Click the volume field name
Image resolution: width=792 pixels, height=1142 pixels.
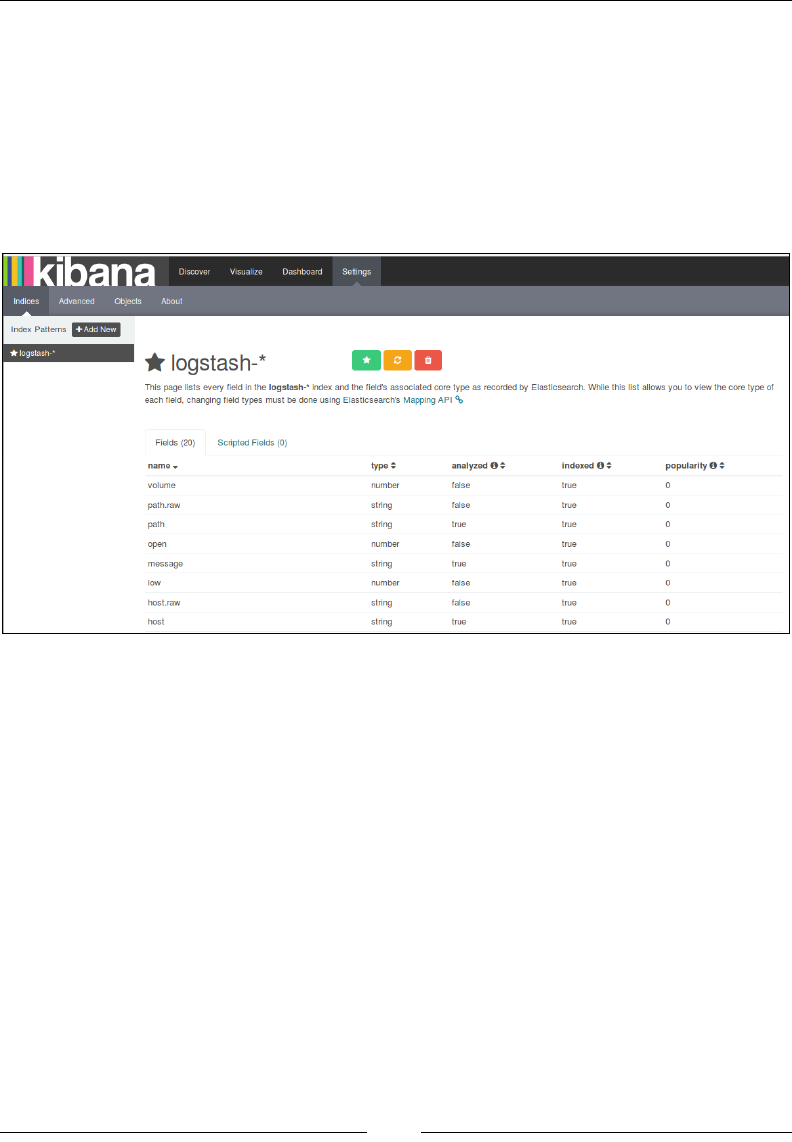pos(162,485)
